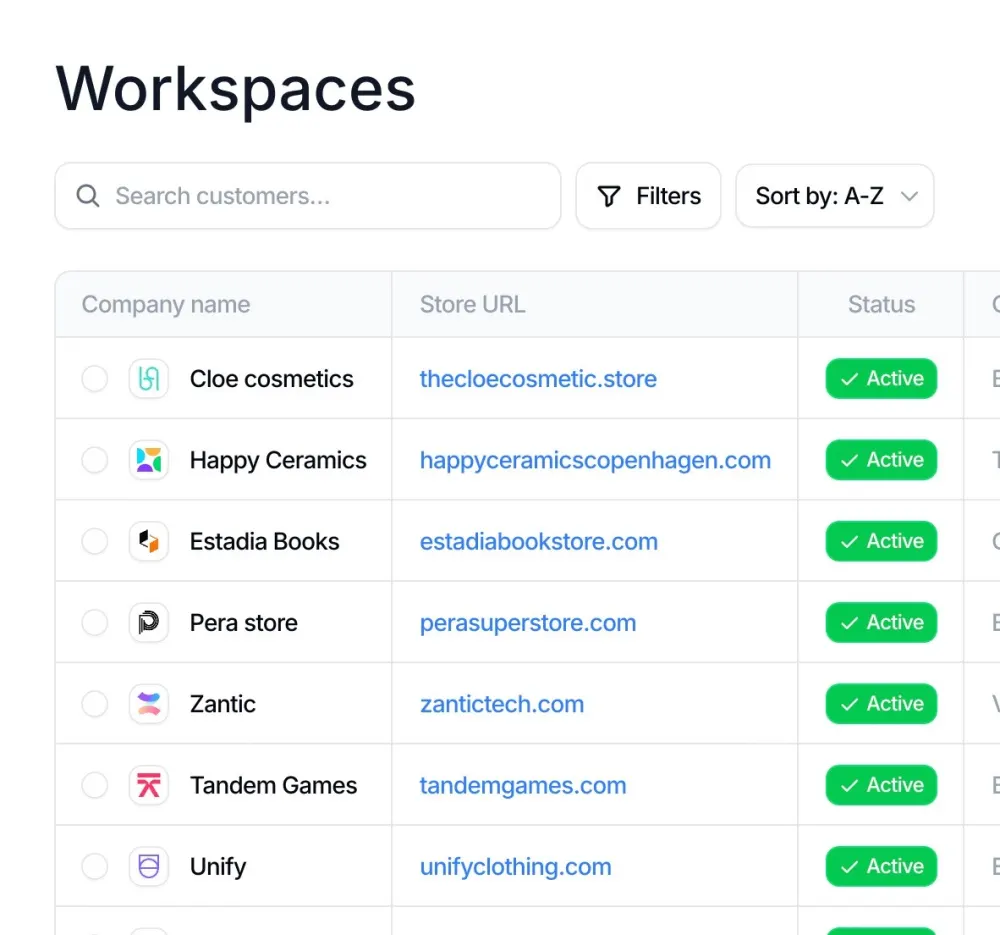Check the Pera store row checkbox

click(x=94, y=622)
